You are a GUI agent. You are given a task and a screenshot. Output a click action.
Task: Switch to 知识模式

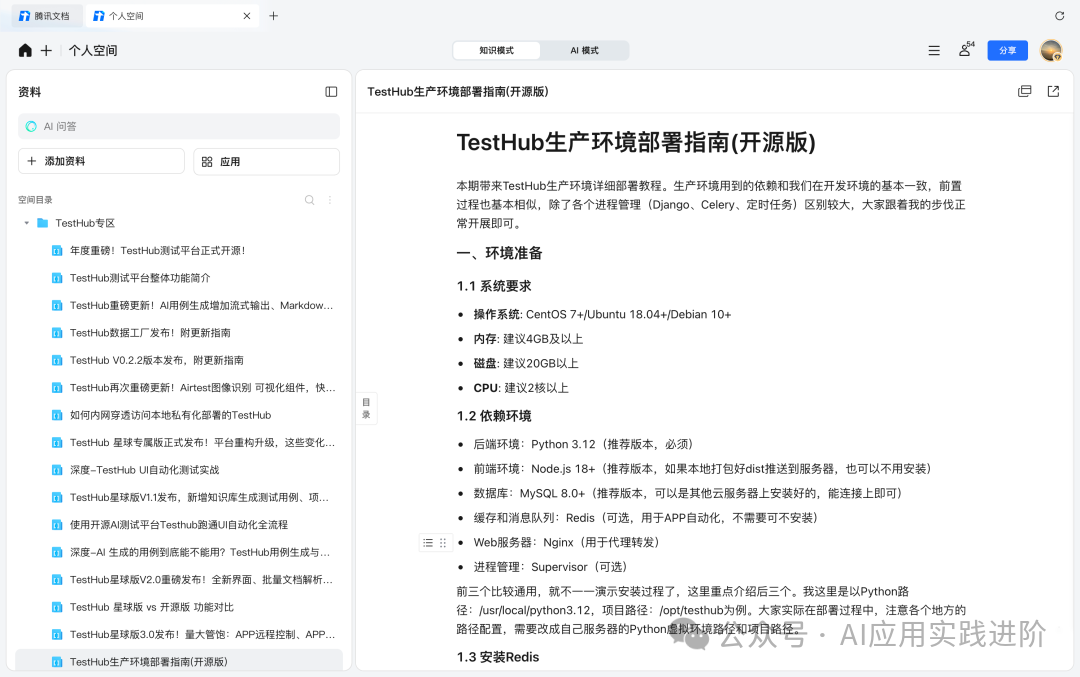496,50
